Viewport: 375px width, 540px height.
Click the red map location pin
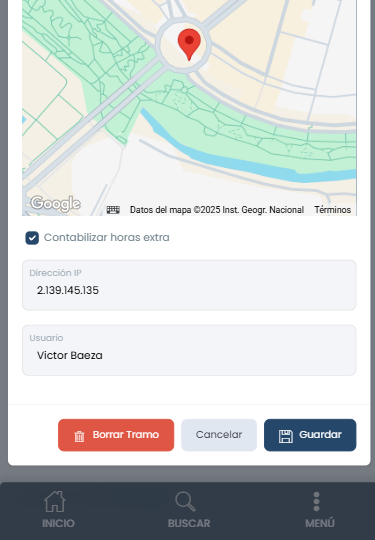(189, 44)
